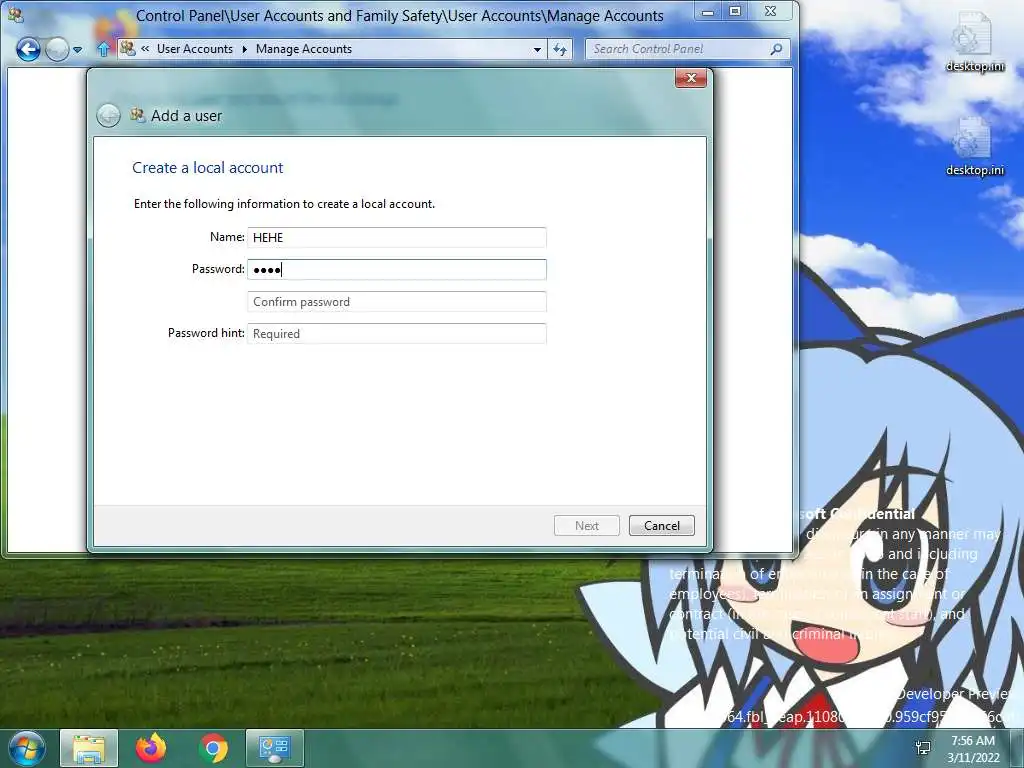The height and width of the screenshot is (768, 1024).
Task: Refresh the Control Panel address bar
Action: tap(560, 49)
